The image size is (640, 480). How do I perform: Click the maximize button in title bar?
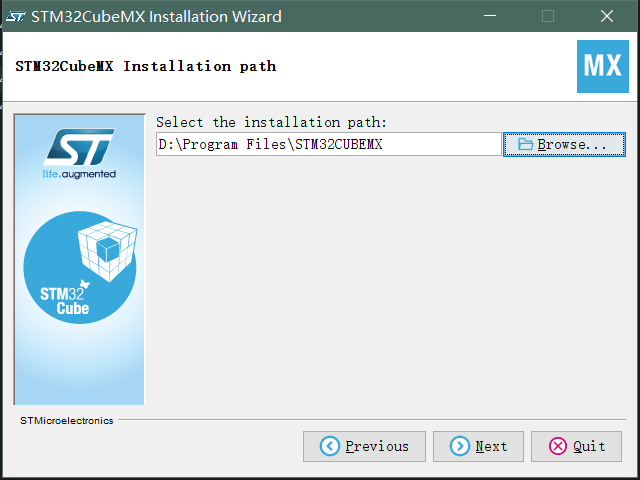548,16
